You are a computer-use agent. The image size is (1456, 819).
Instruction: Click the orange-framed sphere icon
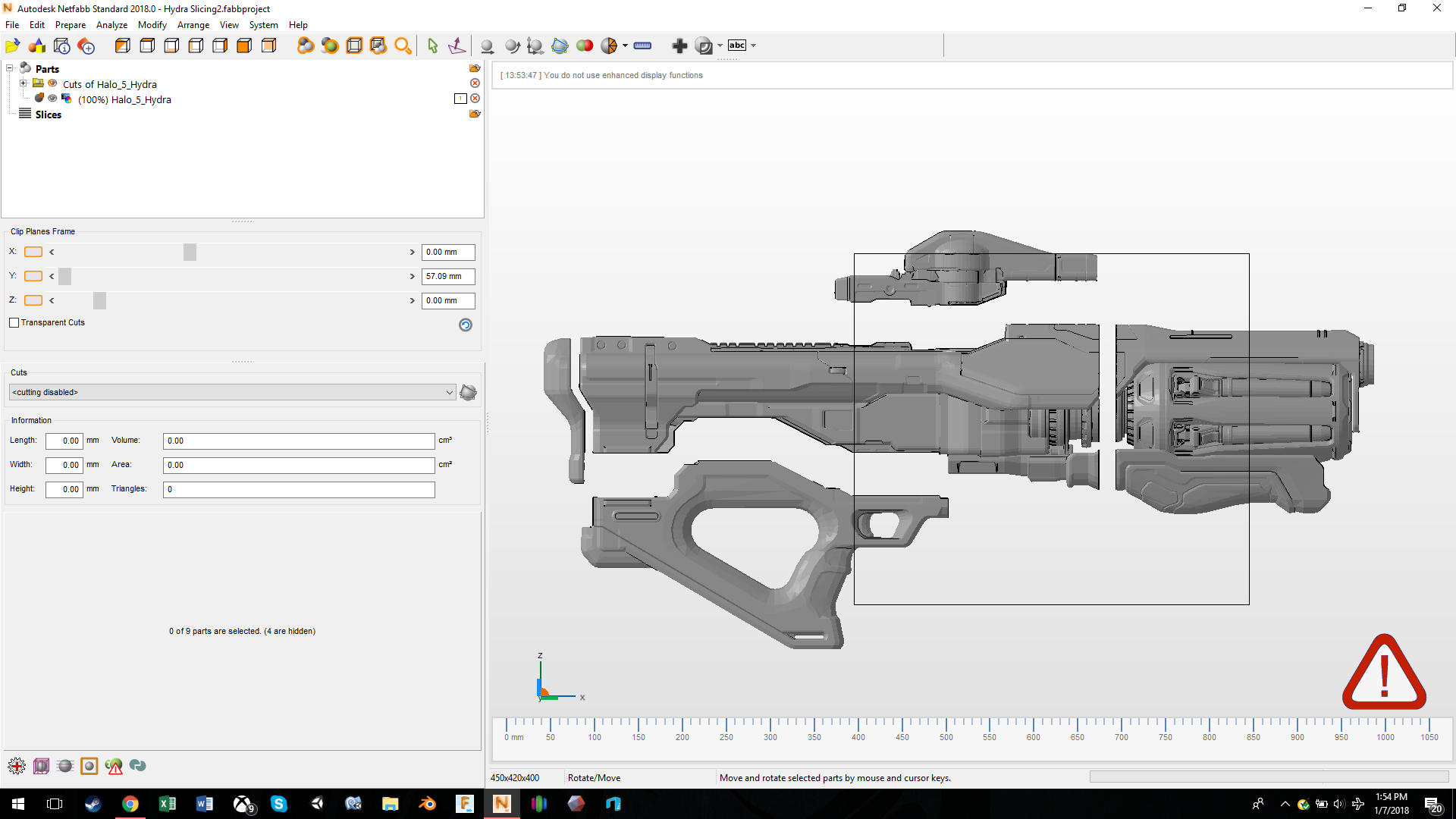(x=89, y=766)
